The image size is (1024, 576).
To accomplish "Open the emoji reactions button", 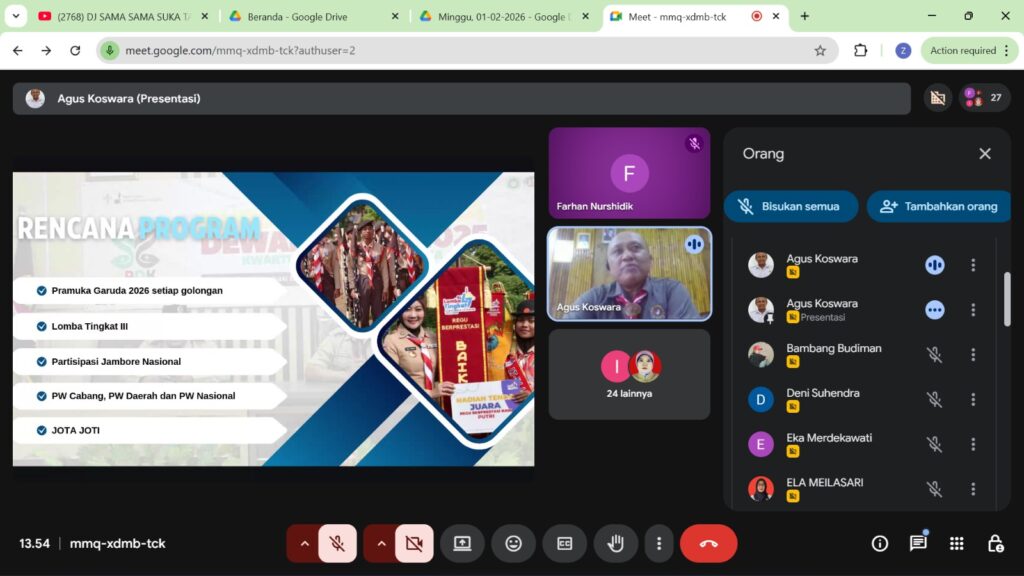I will [x=513, y=543].
